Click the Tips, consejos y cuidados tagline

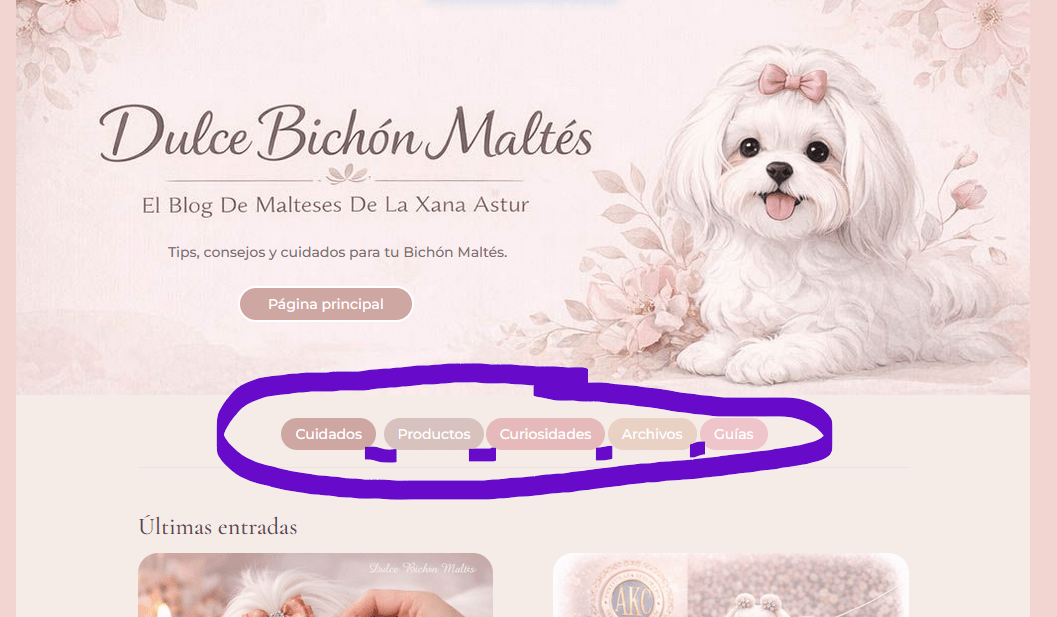click(x=337, y=252)
